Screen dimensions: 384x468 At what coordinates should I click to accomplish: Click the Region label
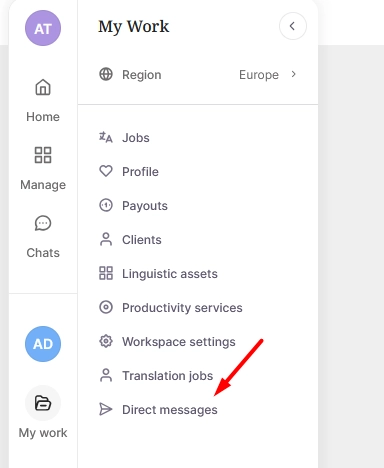coord(142,75)
